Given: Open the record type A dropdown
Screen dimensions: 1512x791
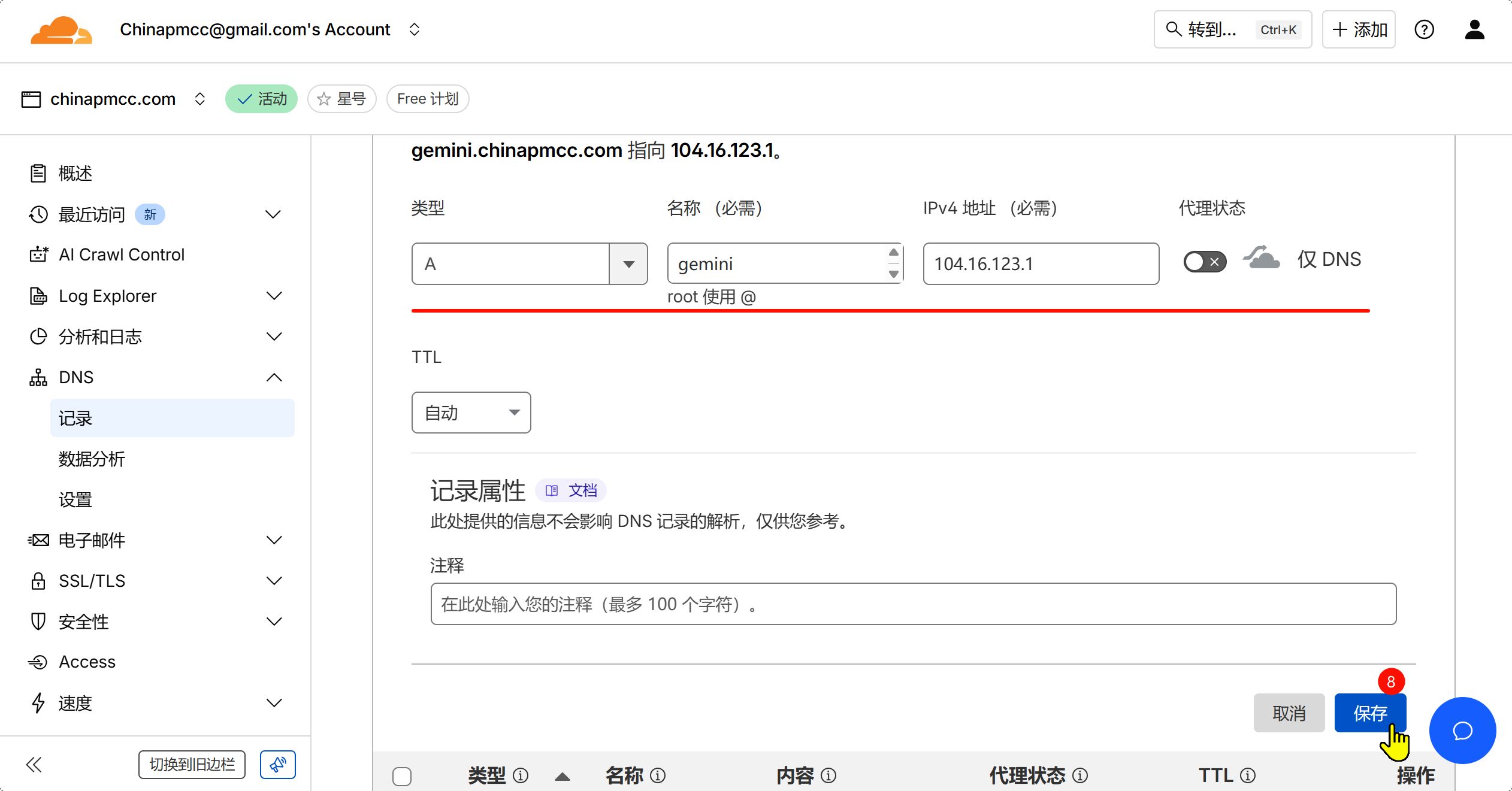Looking at the screenshot, I should point(529,263).
